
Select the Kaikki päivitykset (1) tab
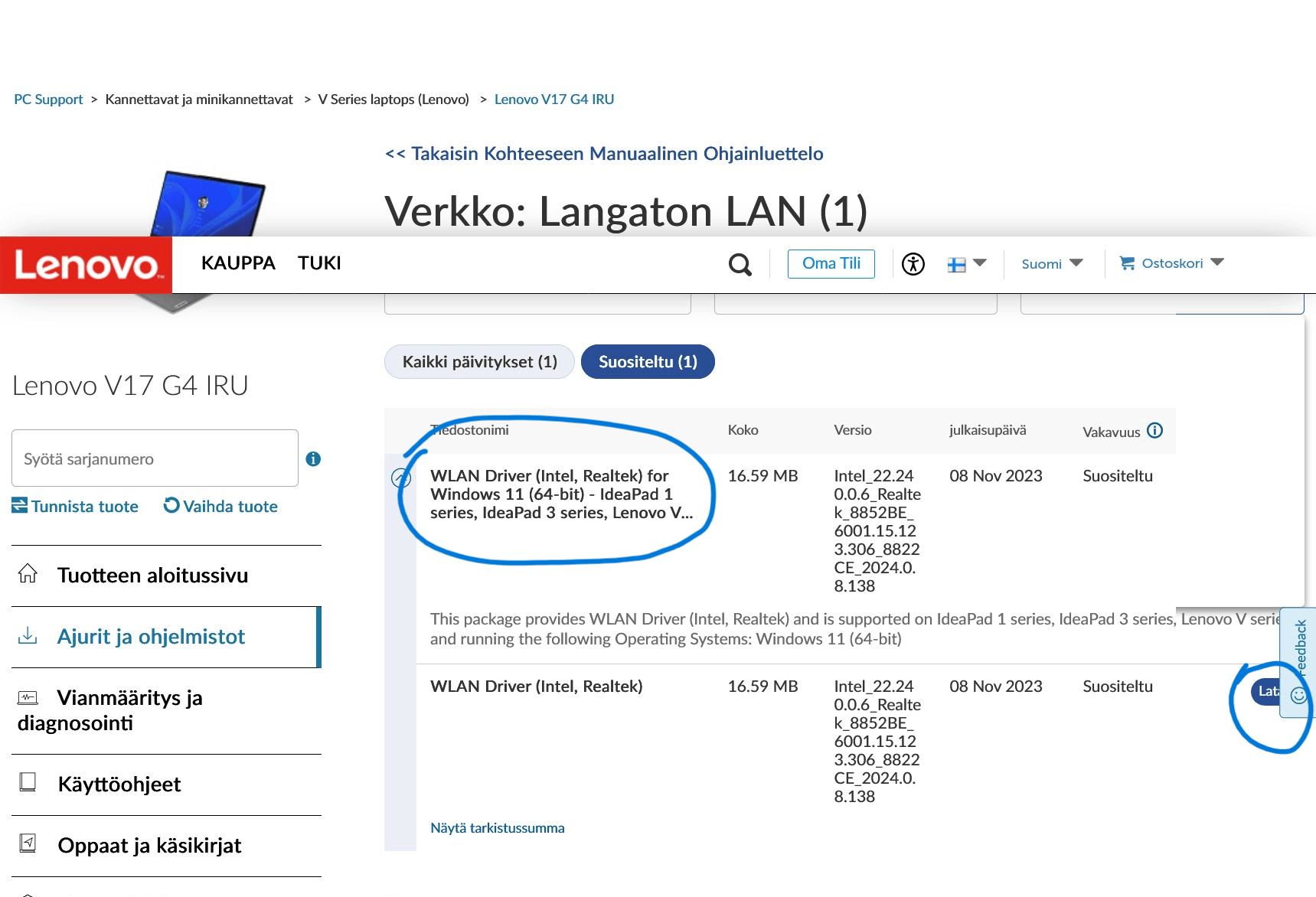pos(479,362)
